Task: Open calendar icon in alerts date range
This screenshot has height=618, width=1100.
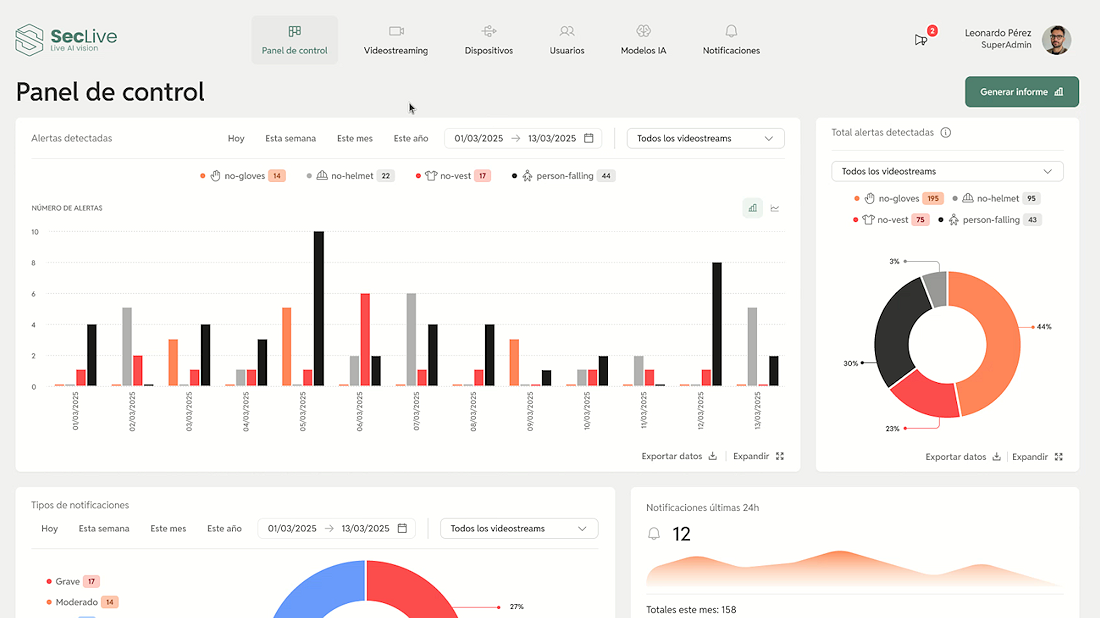Action: pos(589,138)
